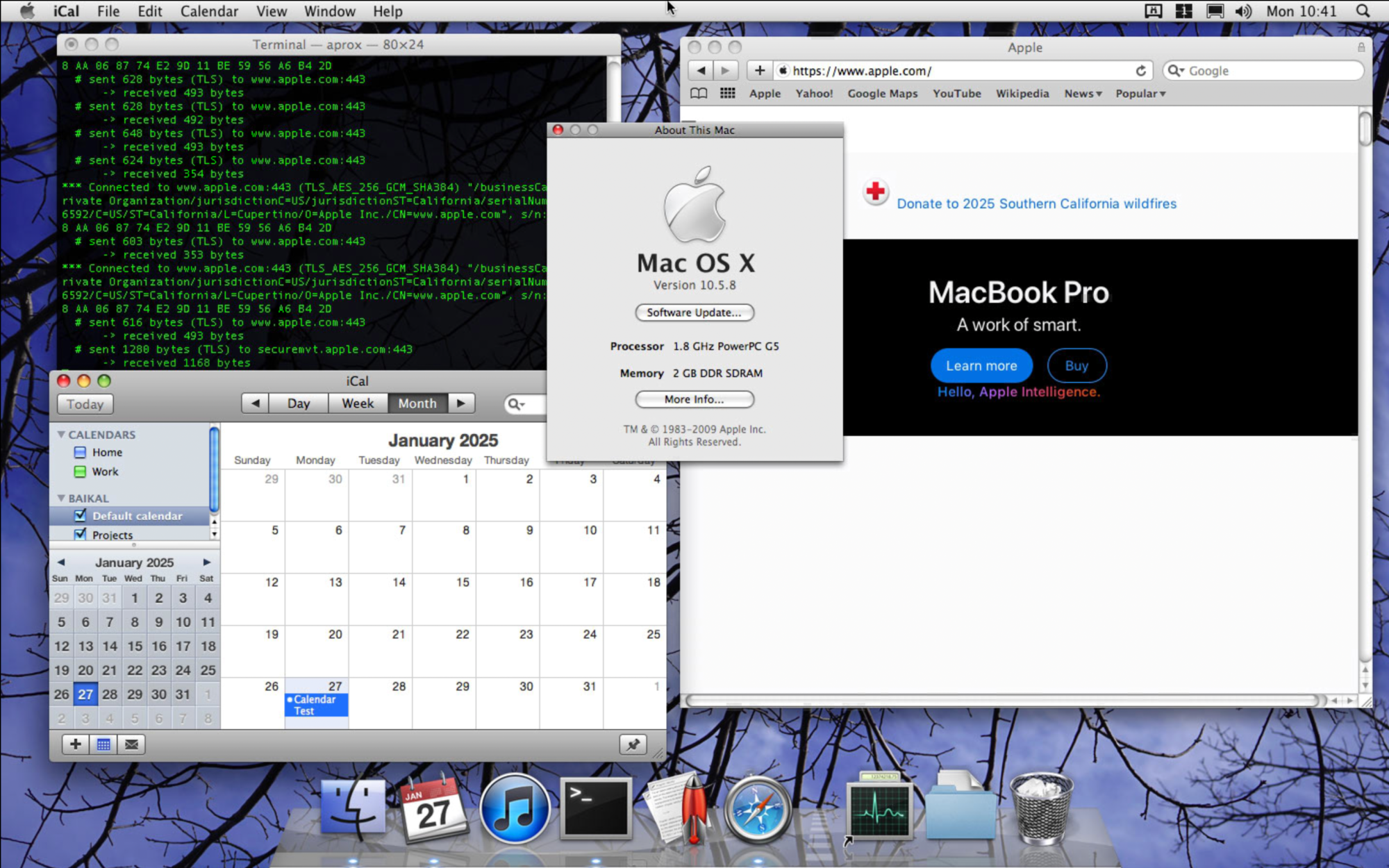Open the Donate to Southern California wildfires link
The width and height of the screenshot is (1389, 868).
1036,203
